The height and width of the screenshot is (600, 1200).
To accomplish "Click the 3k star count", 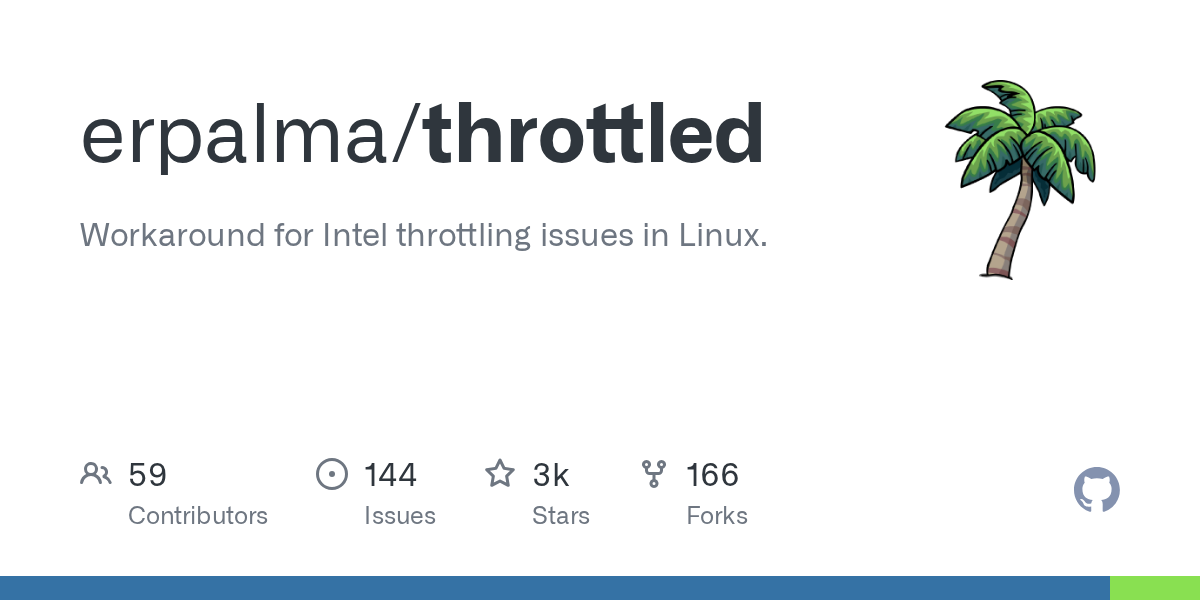I will (551, 475).
